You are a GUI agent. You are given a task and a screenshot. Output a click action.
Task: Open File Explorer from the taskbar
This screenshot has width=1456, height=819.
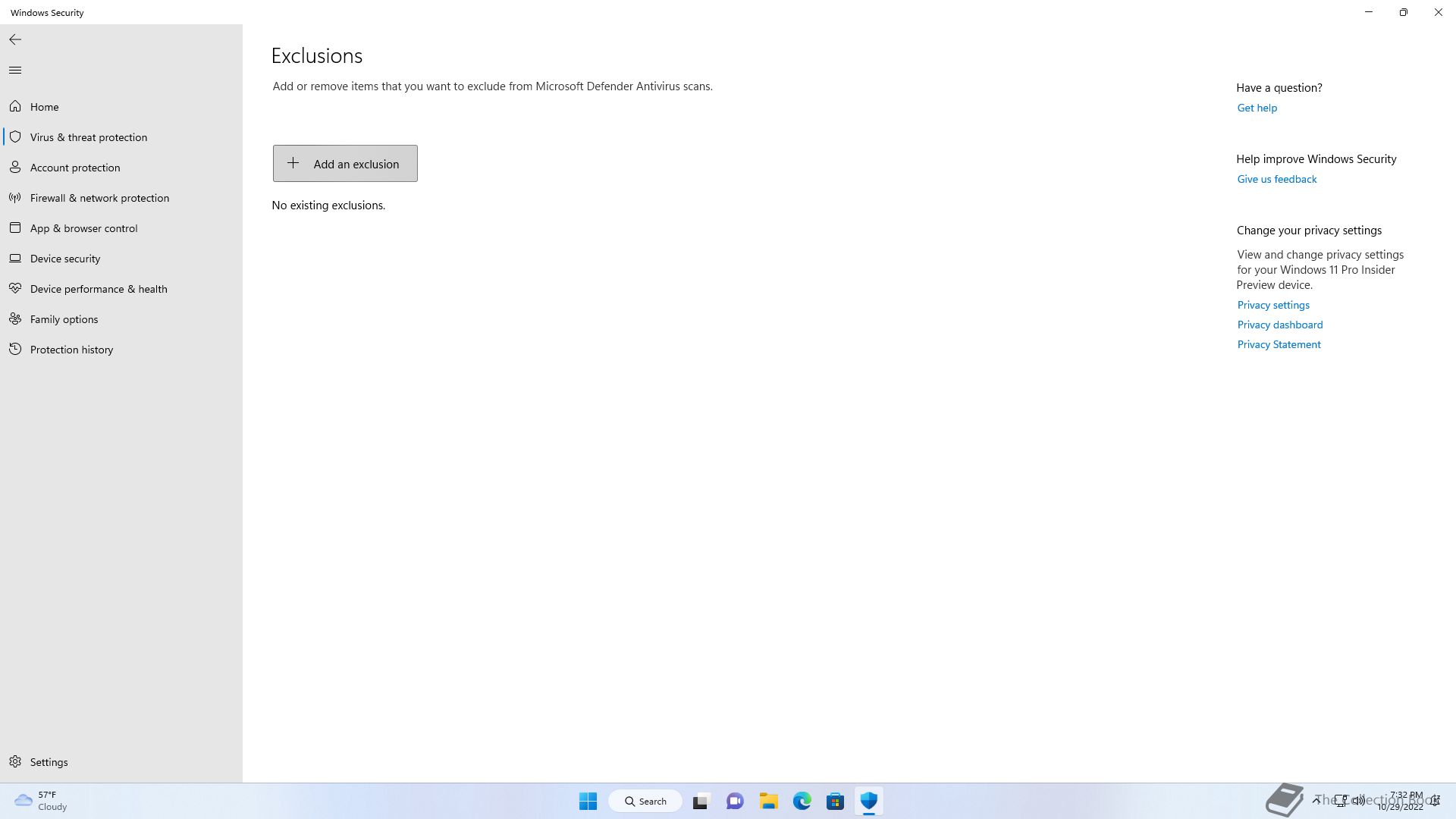[x=768, y=801]
